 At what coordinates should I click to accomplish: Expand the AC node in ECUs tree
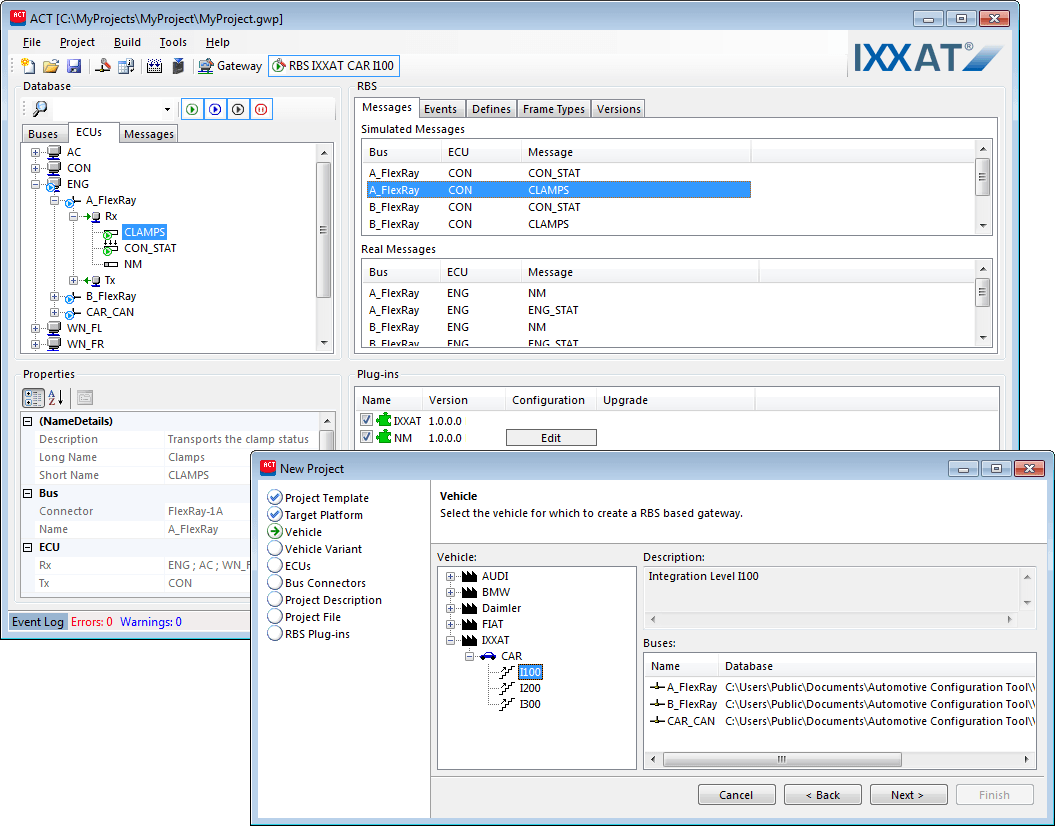[x=36, y=153]
